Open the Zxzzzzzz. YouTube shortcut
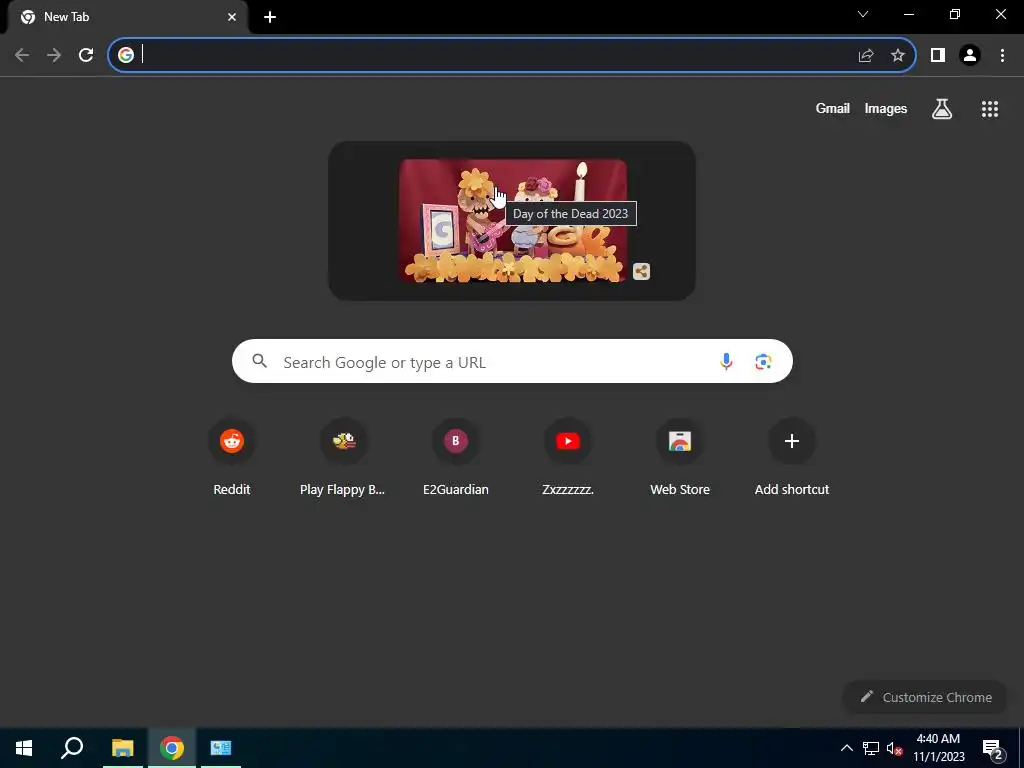The image size is (1024, 768). 568,459
